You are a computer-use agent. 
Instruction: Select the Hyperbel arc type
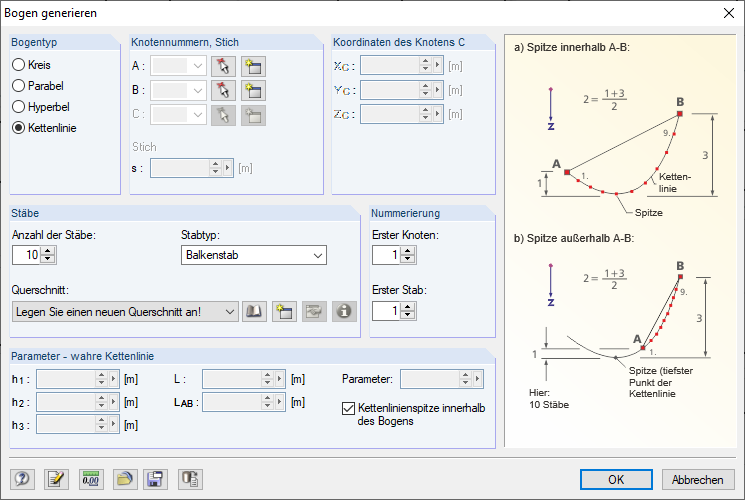[x=41, y=106]
